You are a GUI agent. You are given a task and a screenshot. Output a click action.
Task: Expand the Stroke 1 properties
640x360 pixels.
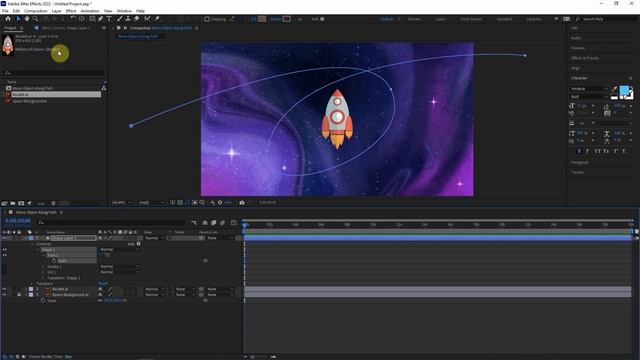43,267
